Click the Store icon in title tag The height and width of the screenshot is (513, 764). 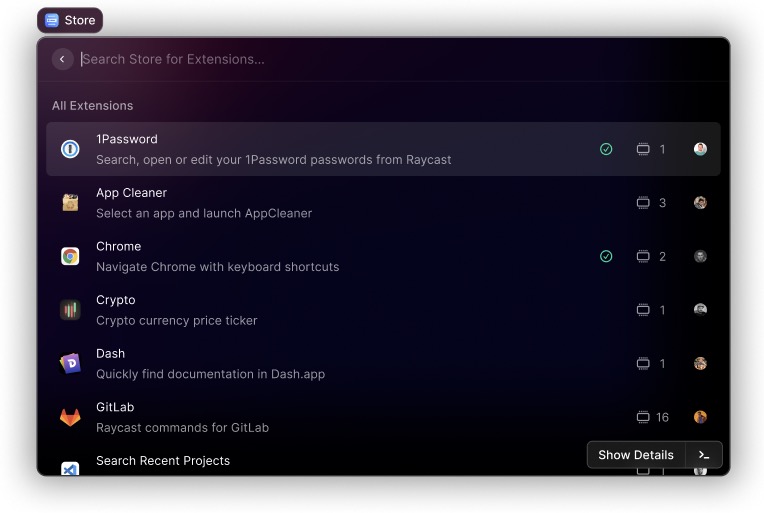coord(52,20)
